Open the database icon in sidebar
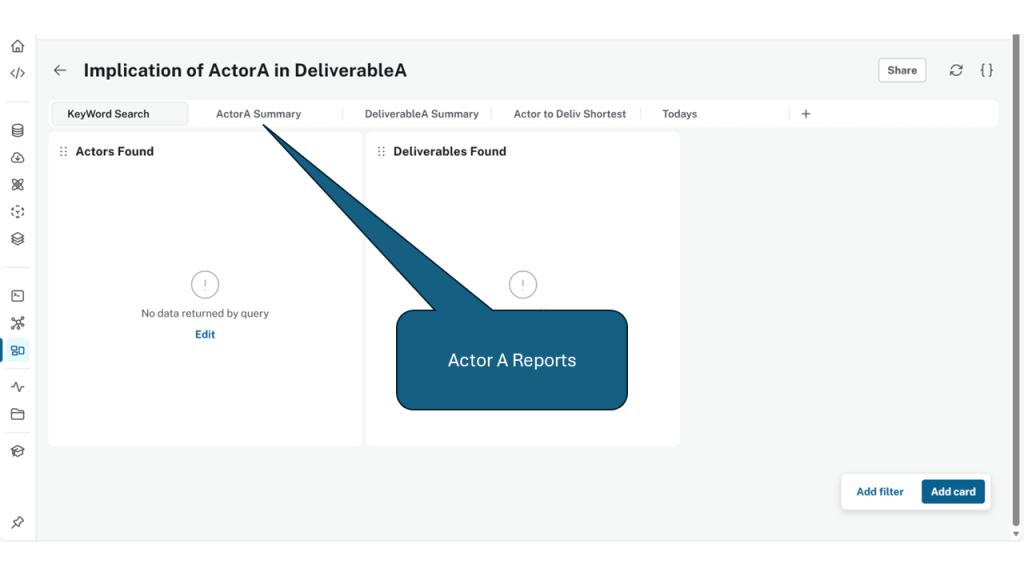 pos(17,130)
